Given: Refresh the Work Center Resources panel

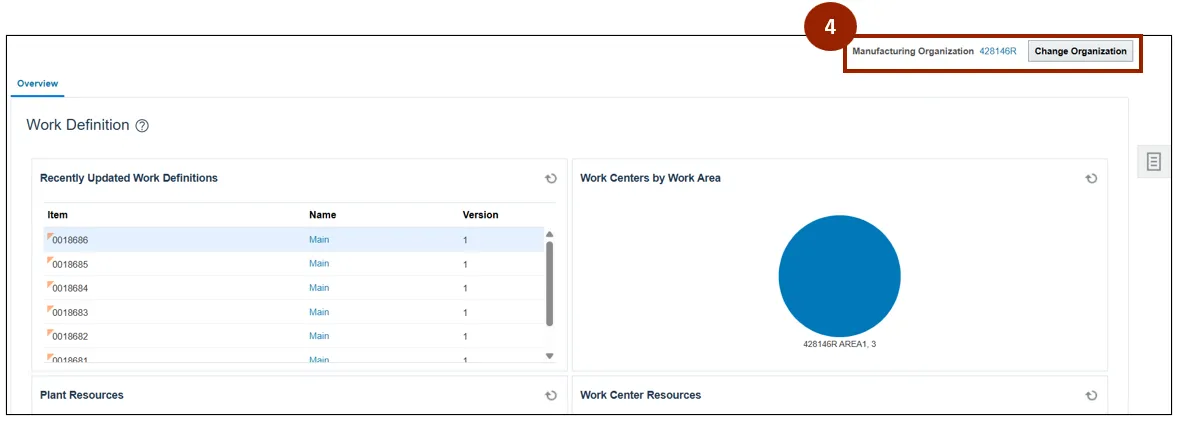Looking at the screenshot, I should [x=1091, y=396].
